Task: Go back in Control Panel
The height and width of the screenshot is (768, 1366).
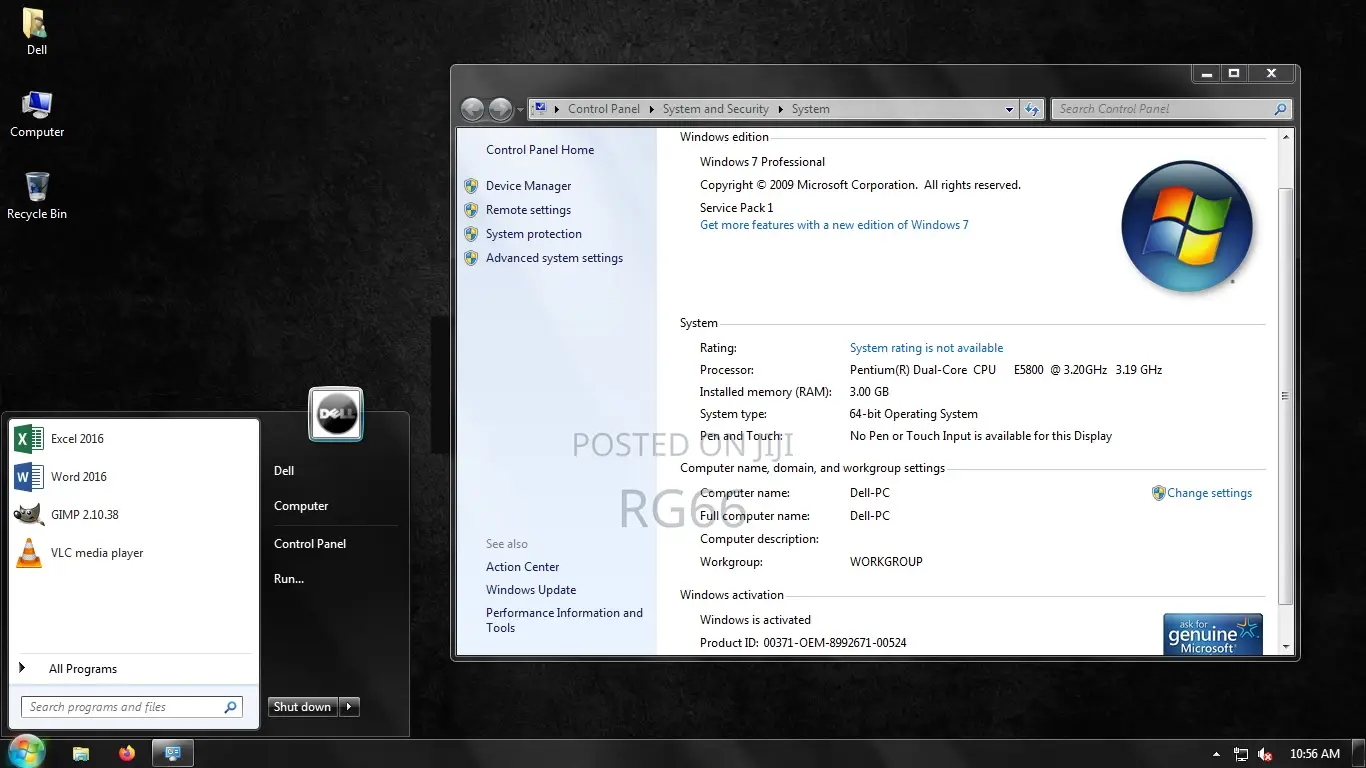Action: (x=472, y=109)
